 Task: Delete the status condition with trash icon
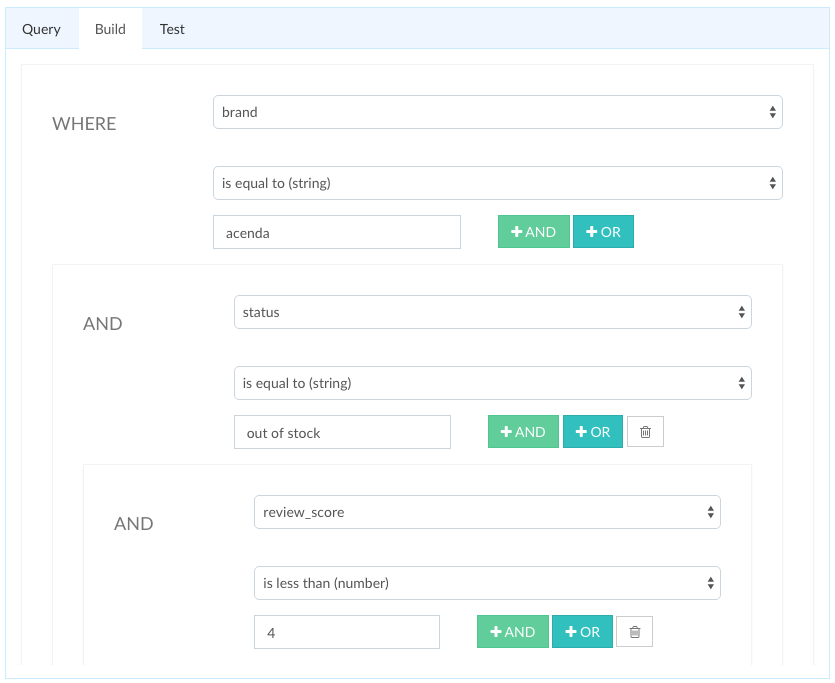[645, 432]
